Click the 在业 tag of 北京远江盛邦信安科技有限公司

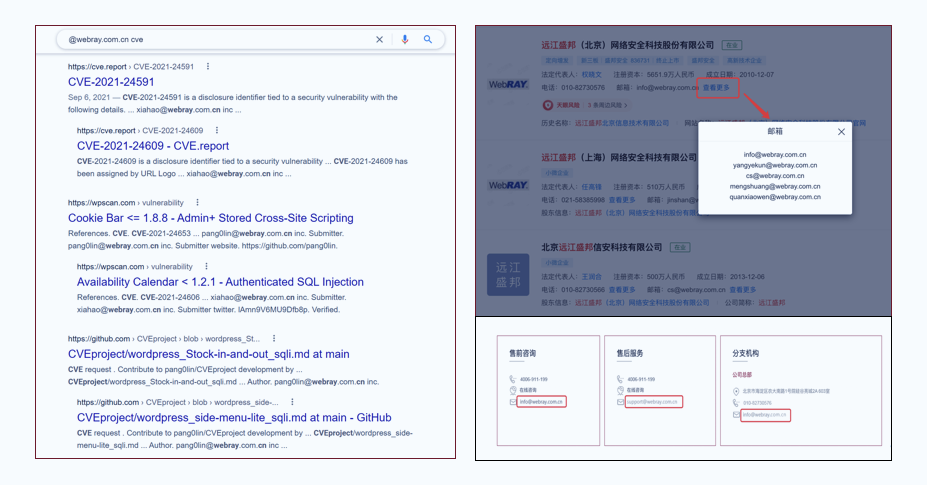click(x=680, y=247)
